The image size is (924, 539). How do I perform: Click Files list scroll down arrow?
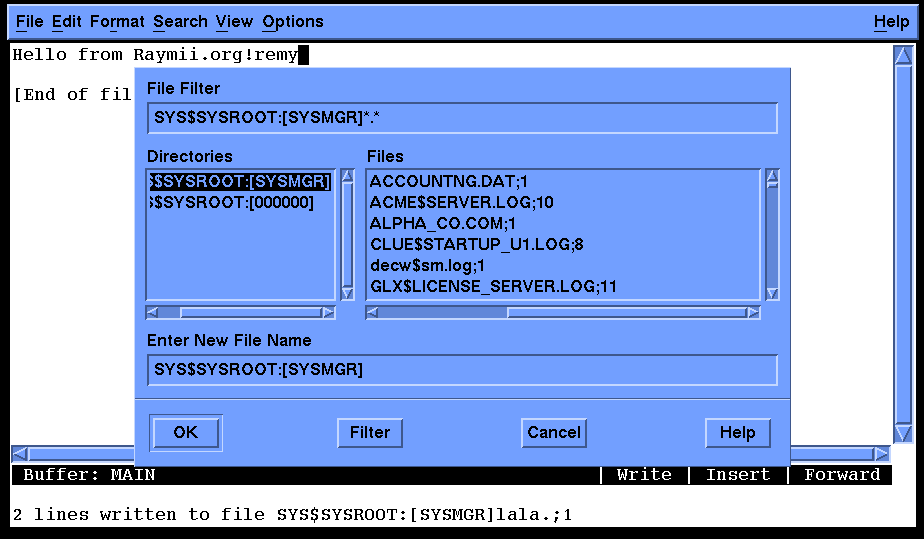pyautogui.click(x=772, y=293)
